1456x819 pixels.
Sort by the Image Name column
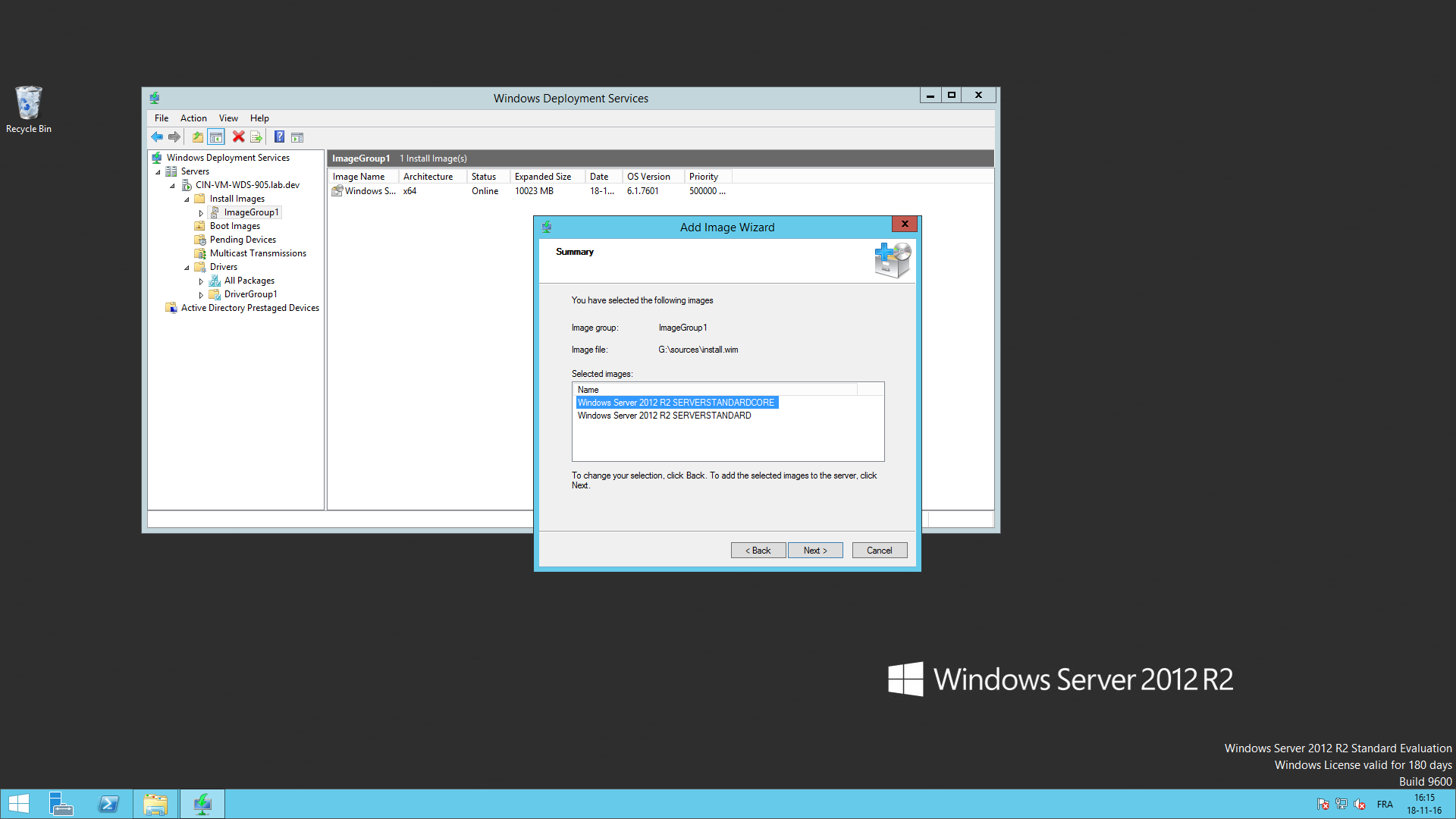[x=362, y=177]
